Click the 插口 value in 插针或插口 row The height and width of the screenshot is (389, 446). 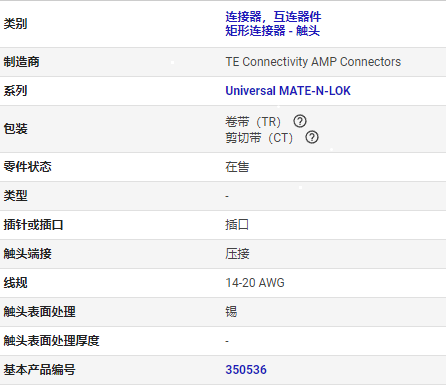pos(237,225)
